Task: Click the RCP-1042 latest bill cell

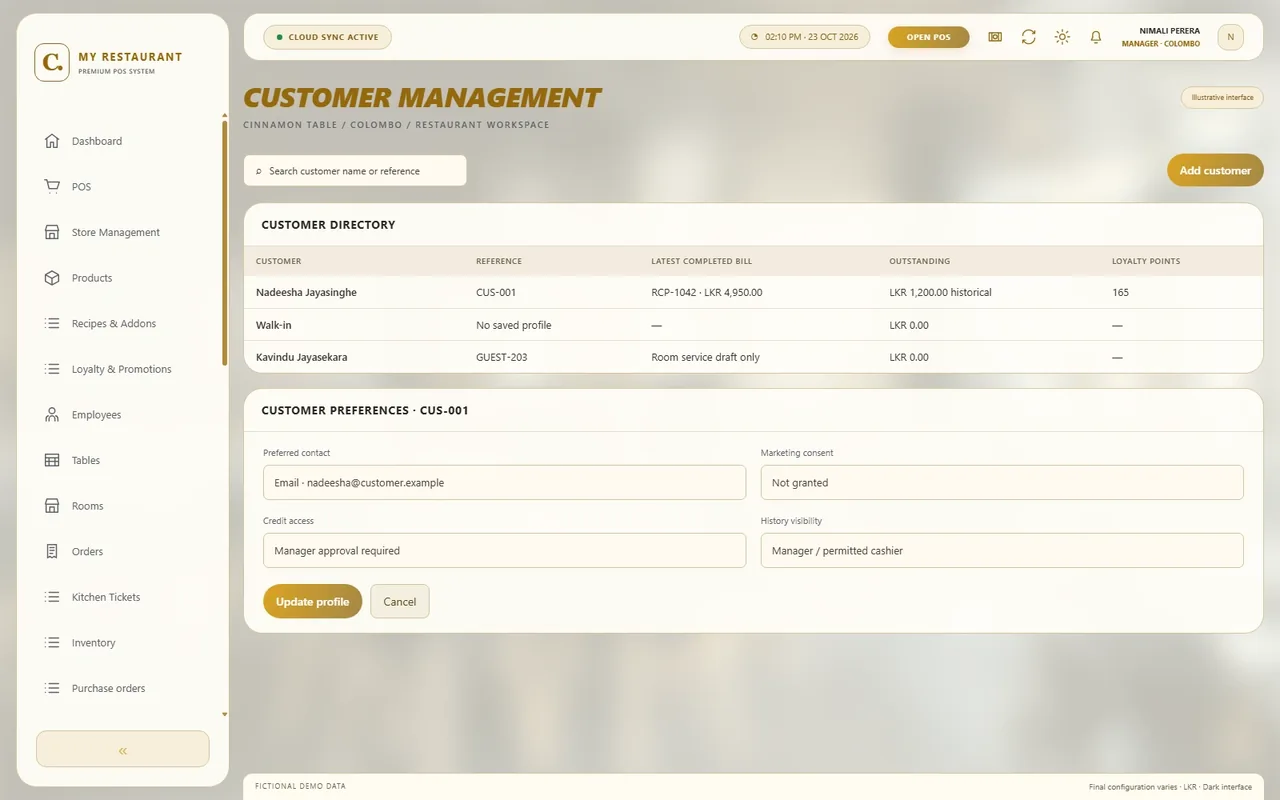Action: [707, 292]
